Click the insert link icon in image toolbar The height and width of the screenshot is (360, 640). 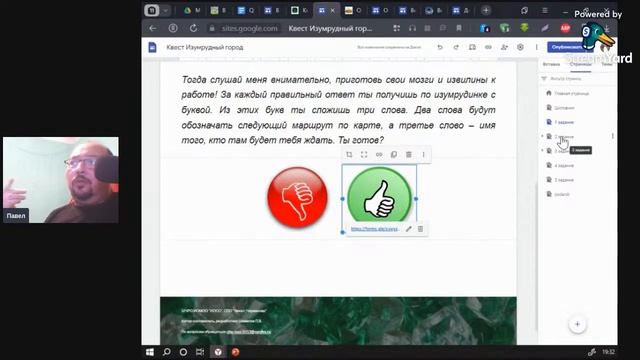click(x=379, y=154)
